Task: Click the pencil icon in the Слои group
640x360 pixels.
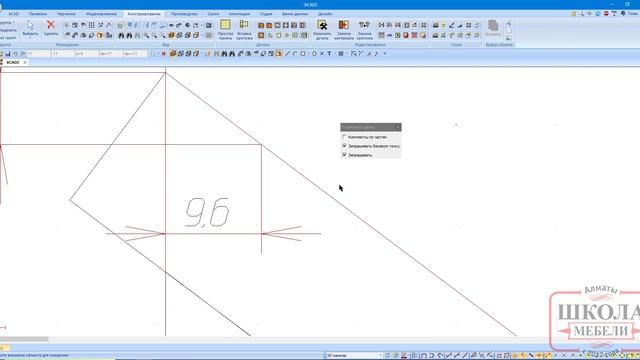Action: (x=452, y=25)
